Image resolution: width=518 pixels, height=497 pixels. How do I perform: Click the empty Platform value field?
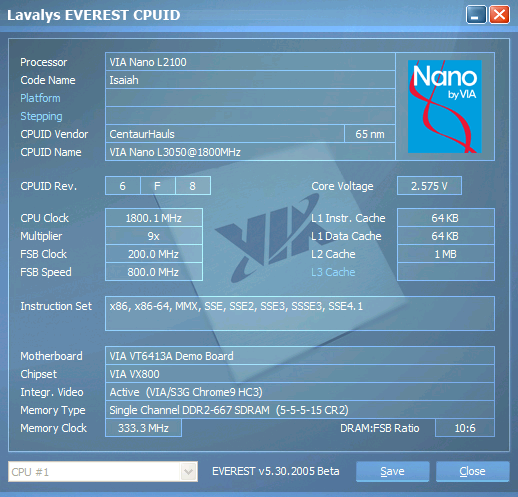250,98
